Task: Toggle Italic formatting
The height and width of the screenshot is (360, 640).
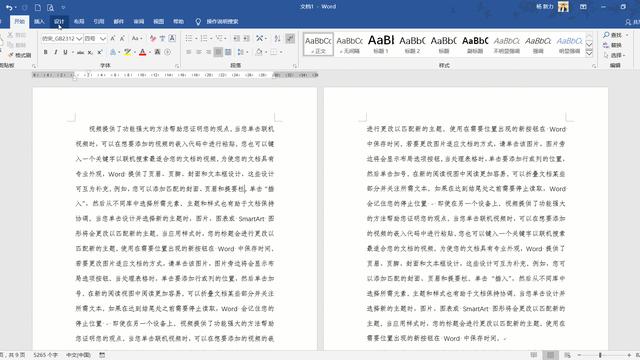Action: (56, 52)
